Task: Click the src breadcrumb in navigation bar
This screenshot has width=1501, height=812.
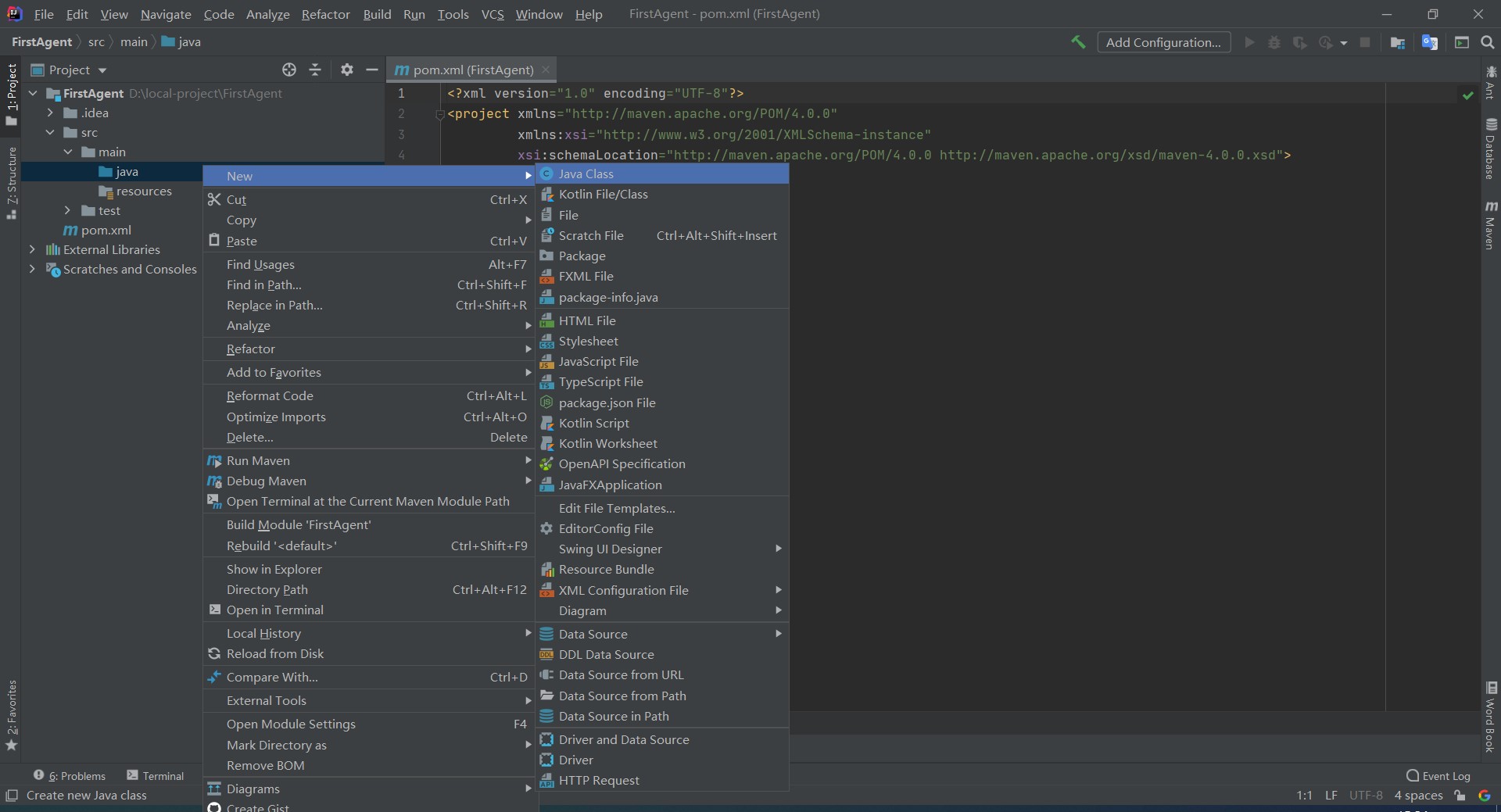Action: [x=96, y=42]
